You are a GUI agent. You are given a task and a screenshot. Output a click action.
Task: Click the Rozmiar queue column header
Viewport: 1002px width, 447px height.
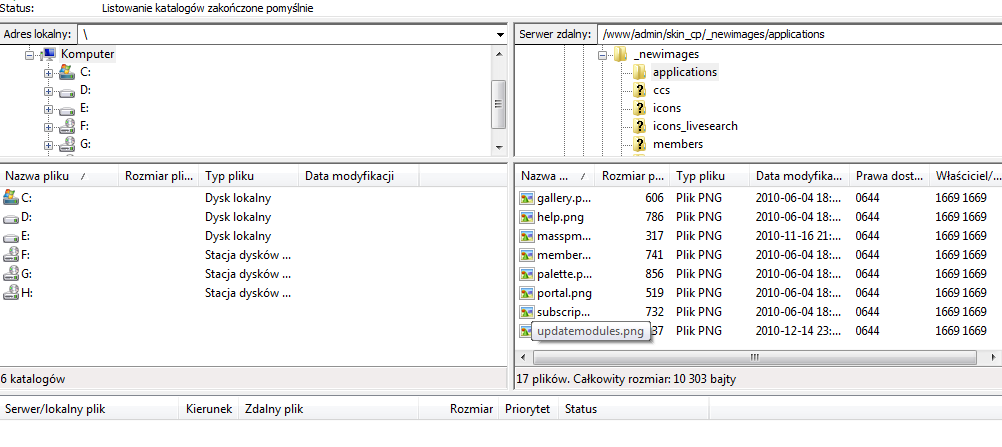pyautogui.click(x=458, y=409)
